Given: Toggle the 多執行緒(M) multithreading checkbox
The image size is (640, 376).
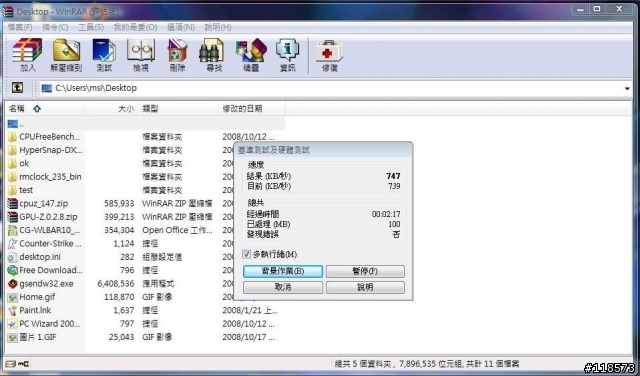Looking at the screenshot, I should click(x=246, y=254).
